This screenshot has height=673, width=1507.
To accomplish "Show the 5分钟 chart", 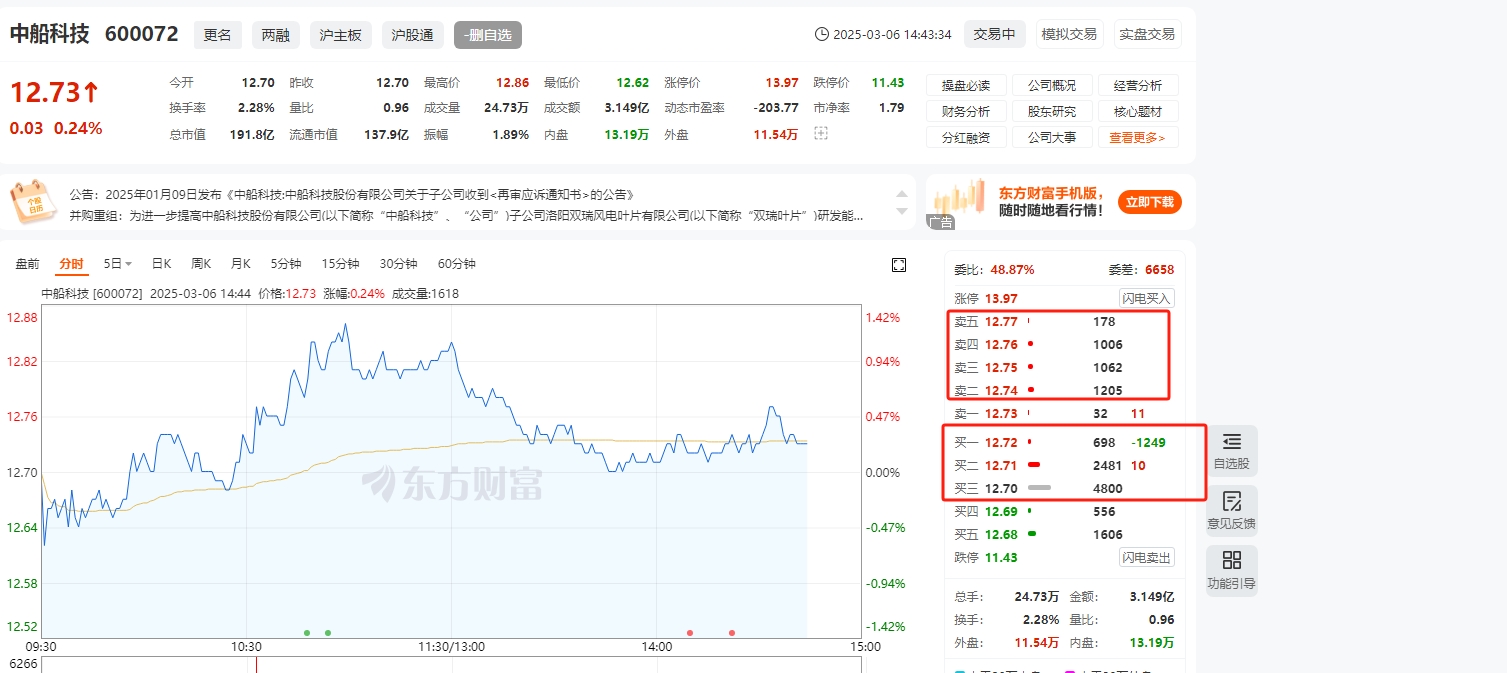I will [286, 264].
